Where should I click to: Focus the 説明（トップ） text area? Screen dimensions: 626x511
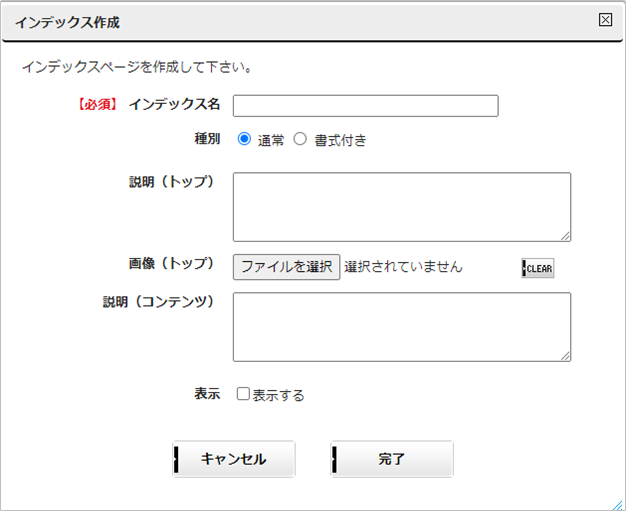coord(402,207)
